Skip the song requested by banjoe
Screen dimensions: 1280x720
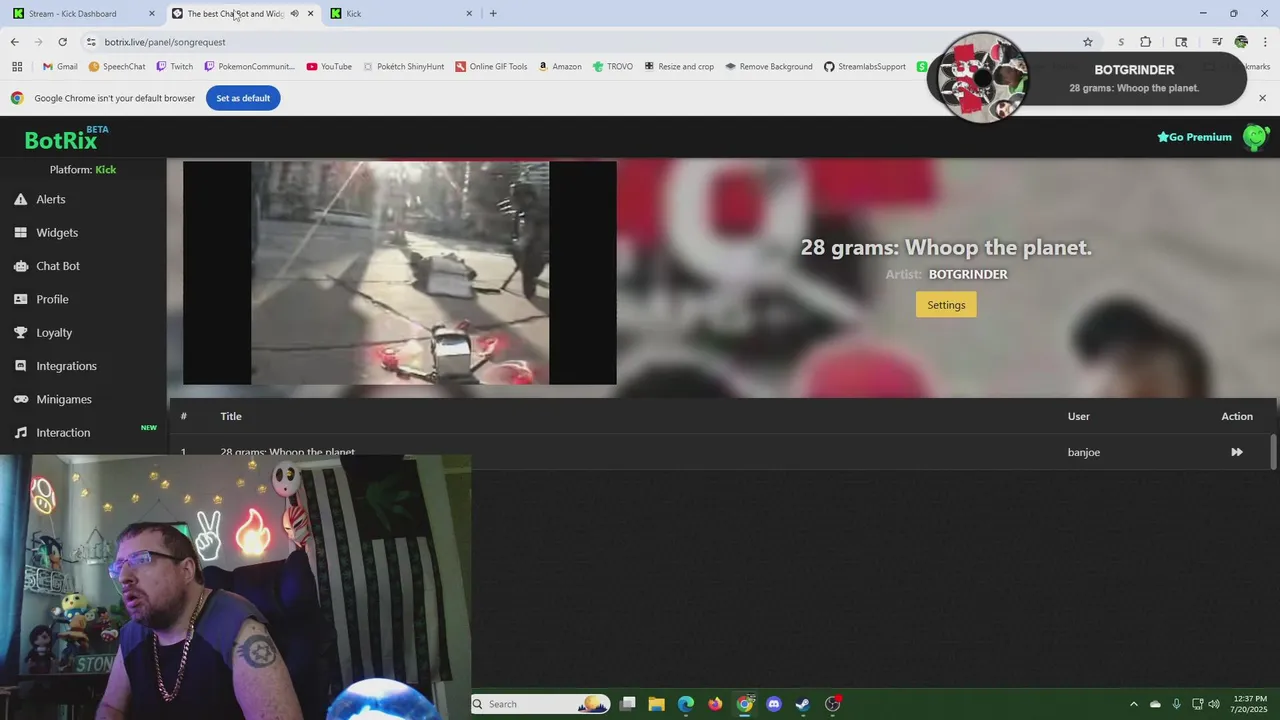coord(1237,452)
